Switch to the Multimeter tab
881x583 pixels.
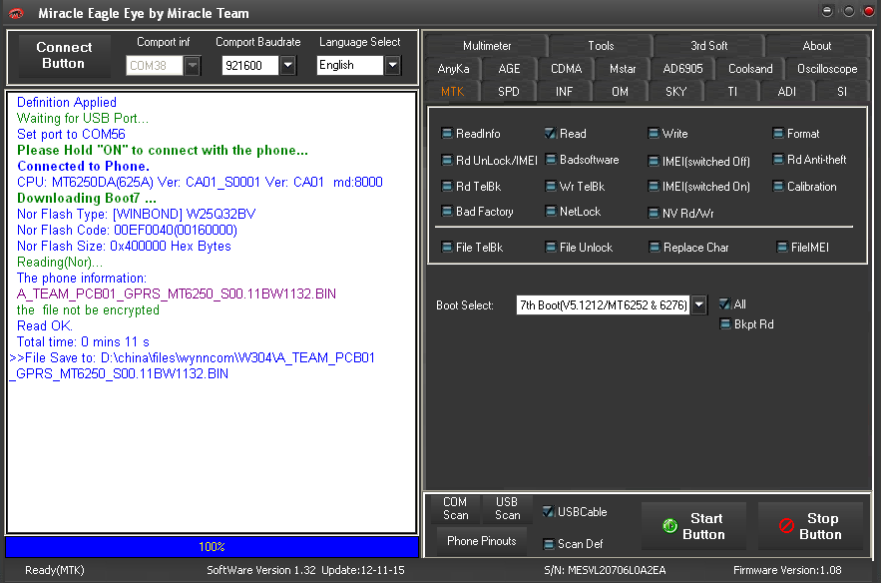487,45
